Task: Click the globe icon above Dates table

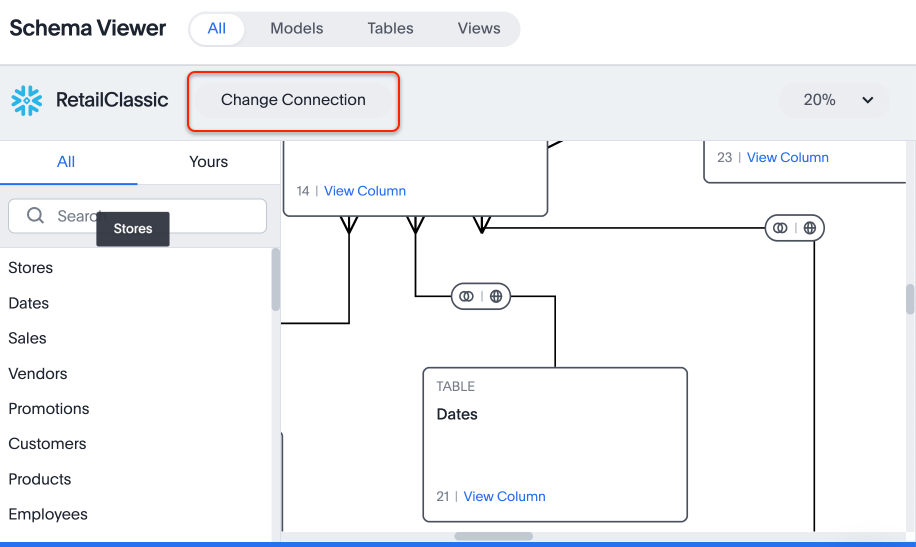Action: (x=495, y=297)
